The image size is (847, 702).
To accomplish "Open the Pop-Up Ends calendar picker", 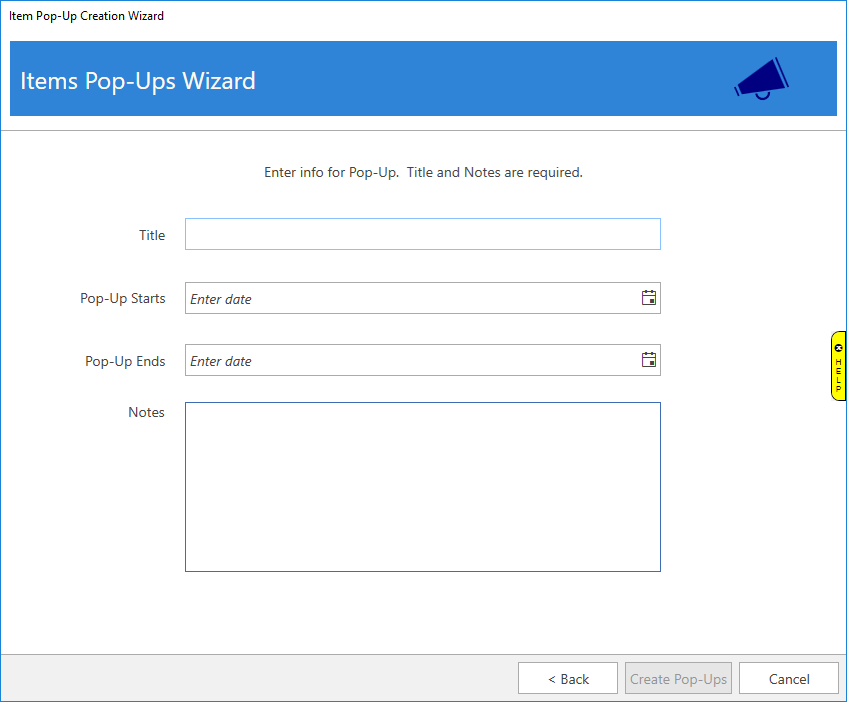I will click(648, 360).
